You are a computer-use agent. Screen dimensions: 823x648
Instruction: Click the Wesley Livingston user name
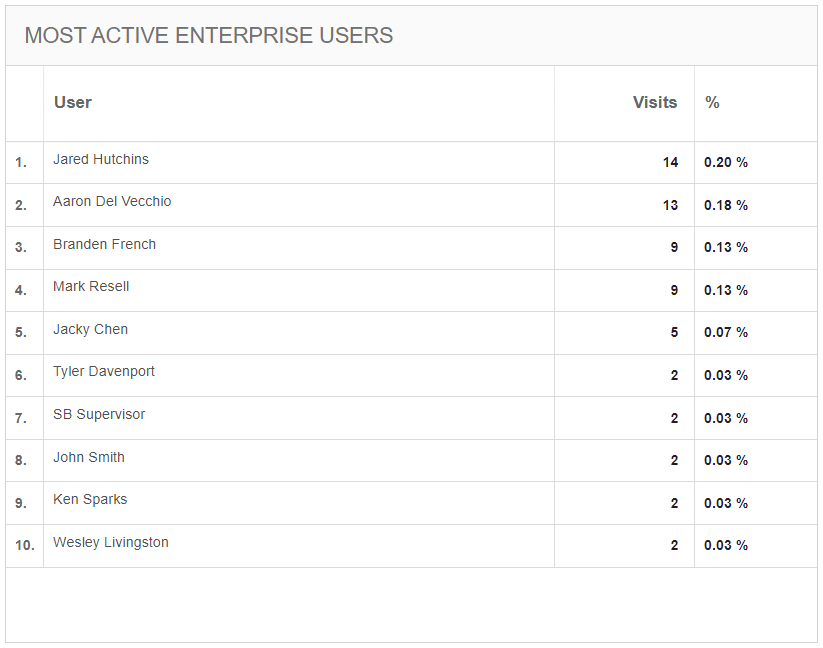[111, 543]
